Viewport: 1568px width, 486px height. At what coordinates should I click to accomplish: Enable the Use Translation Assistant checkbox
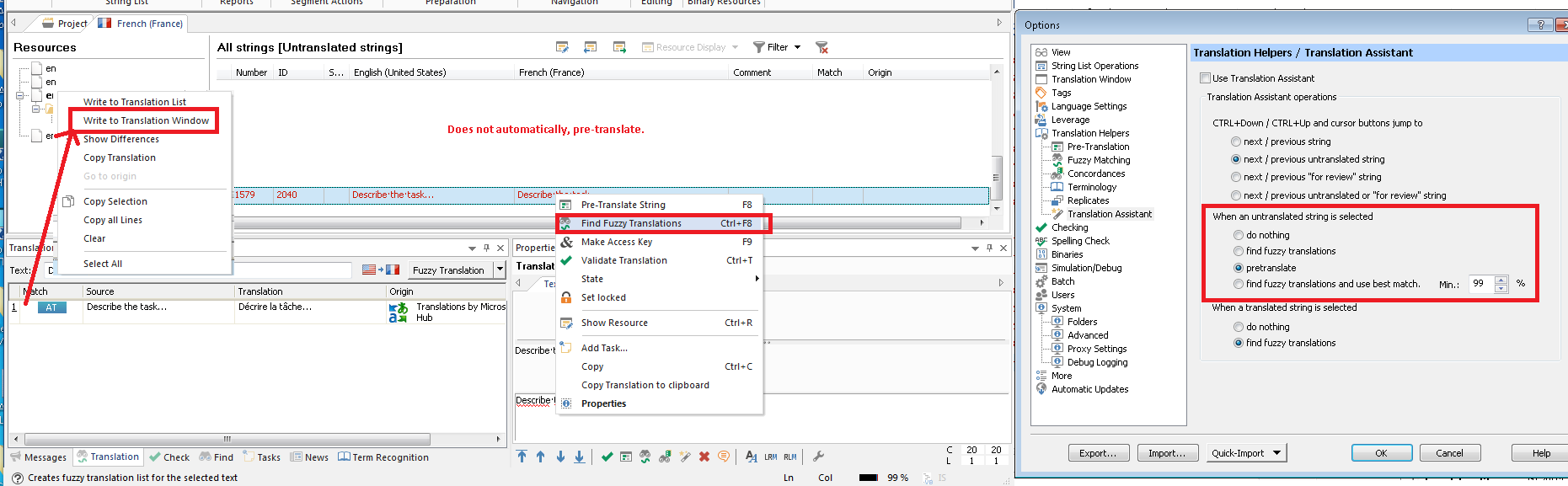coord(1205,78)
